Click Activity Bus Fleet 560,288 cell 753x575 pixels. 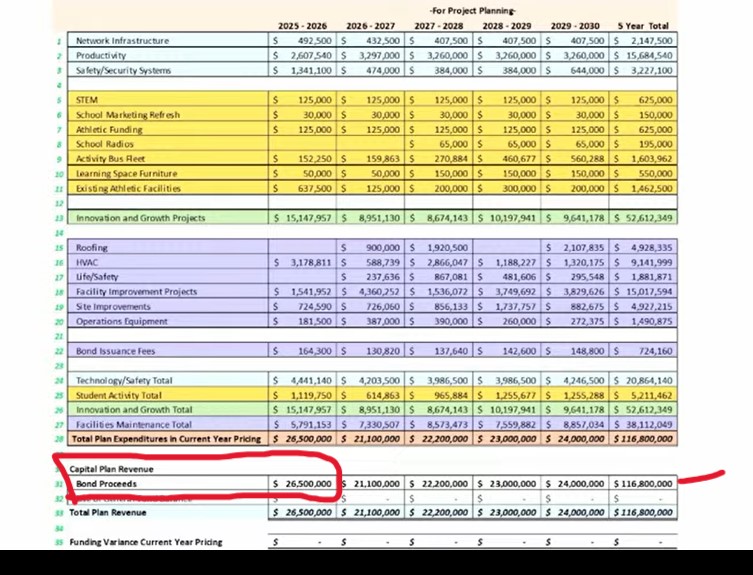[x=575, y=159]
